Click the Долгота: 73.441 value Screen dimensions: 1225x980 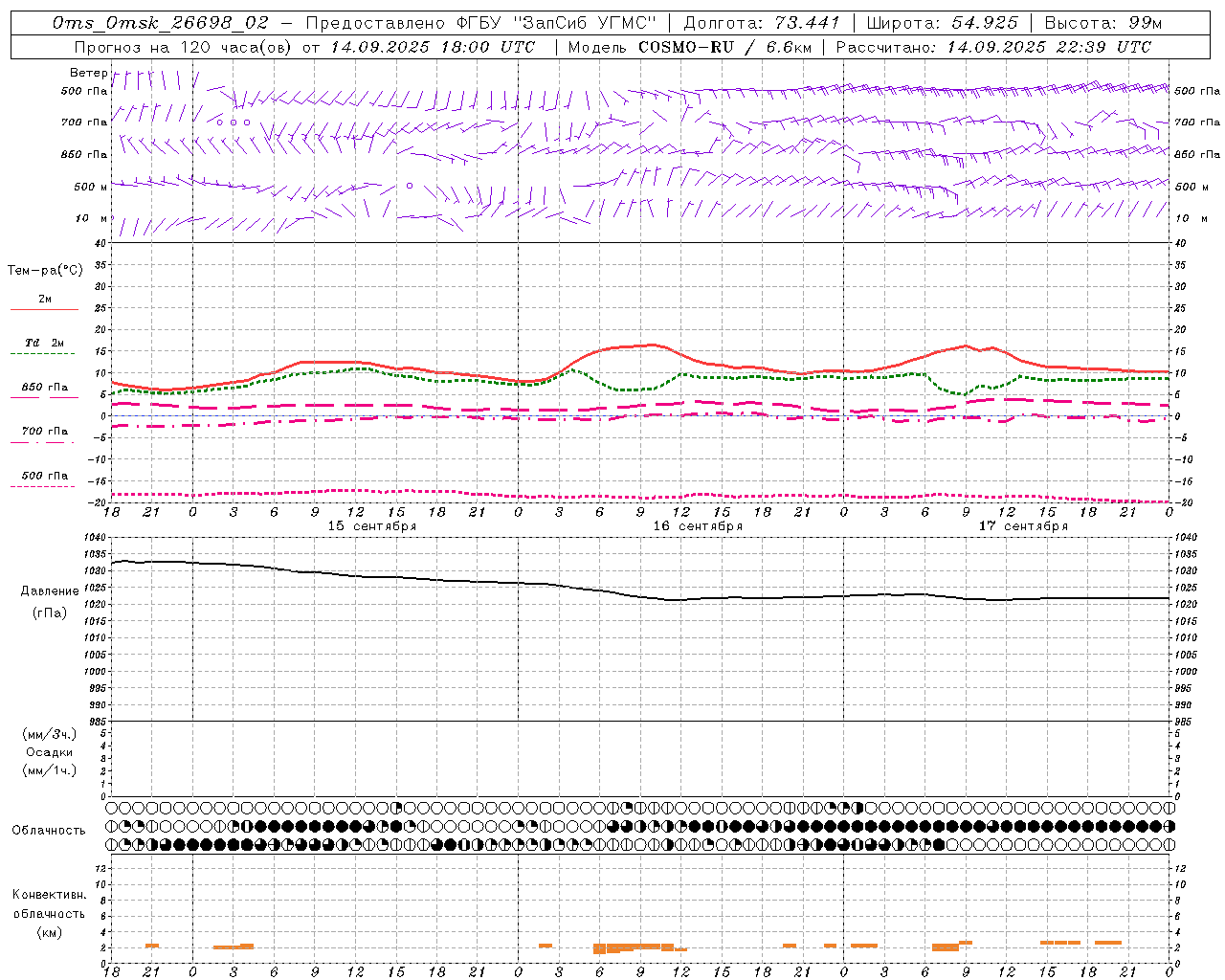coord(762,22)
